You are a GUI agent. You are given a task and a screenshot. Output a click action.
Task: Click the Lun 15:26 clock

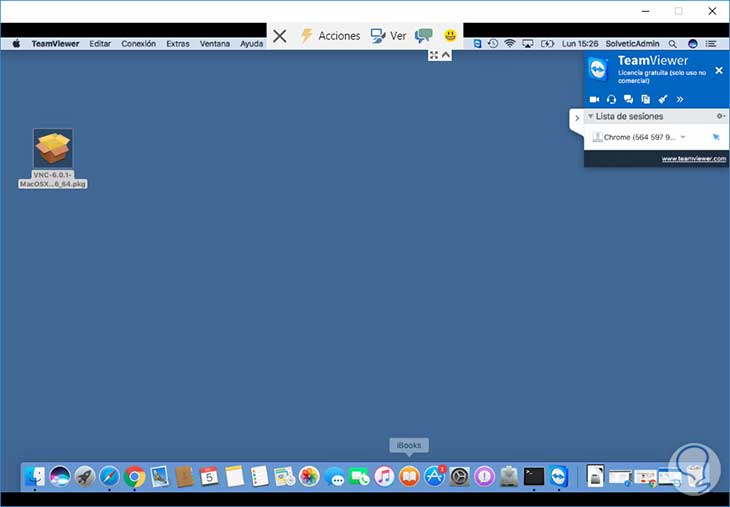580,44
